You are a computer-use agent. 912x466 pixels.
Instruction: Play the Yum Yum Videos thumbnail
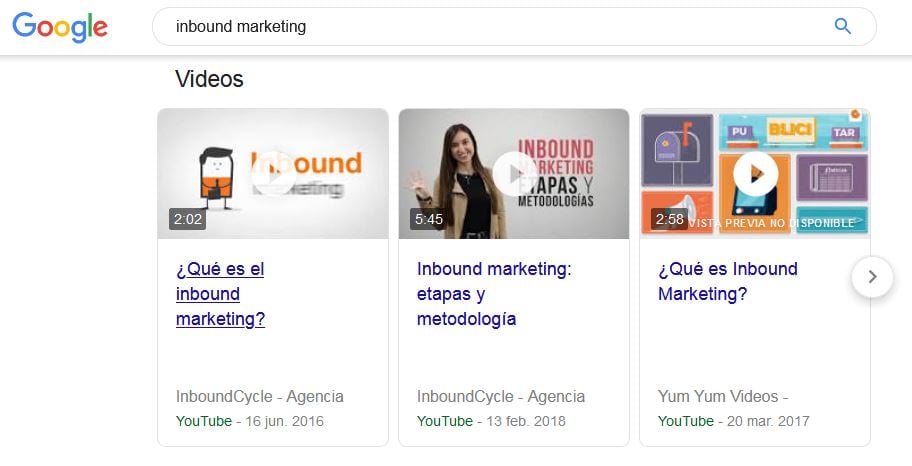click(x=755, y=173)
